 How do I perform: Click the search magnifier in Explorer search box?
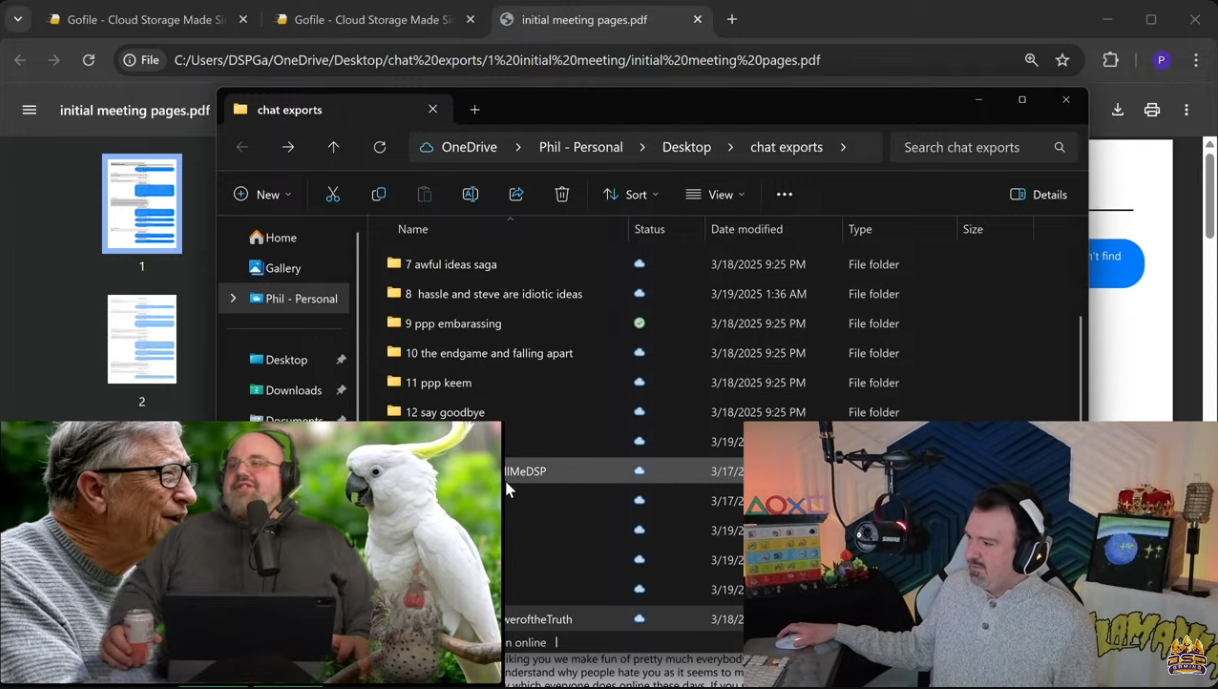[1060, 147]
